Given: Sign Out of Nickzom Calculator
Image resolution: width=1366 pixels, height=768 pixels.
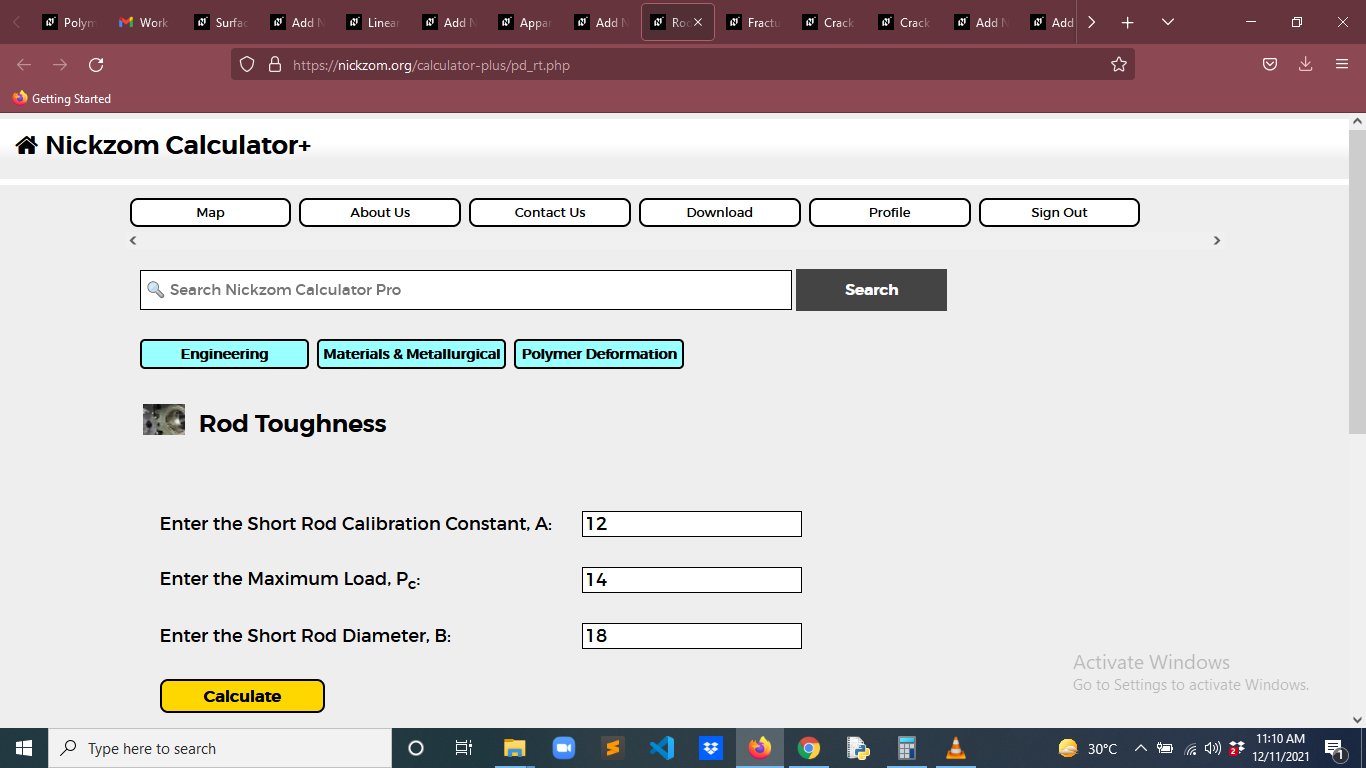Looking at the screenshot, I should 1059,212.
